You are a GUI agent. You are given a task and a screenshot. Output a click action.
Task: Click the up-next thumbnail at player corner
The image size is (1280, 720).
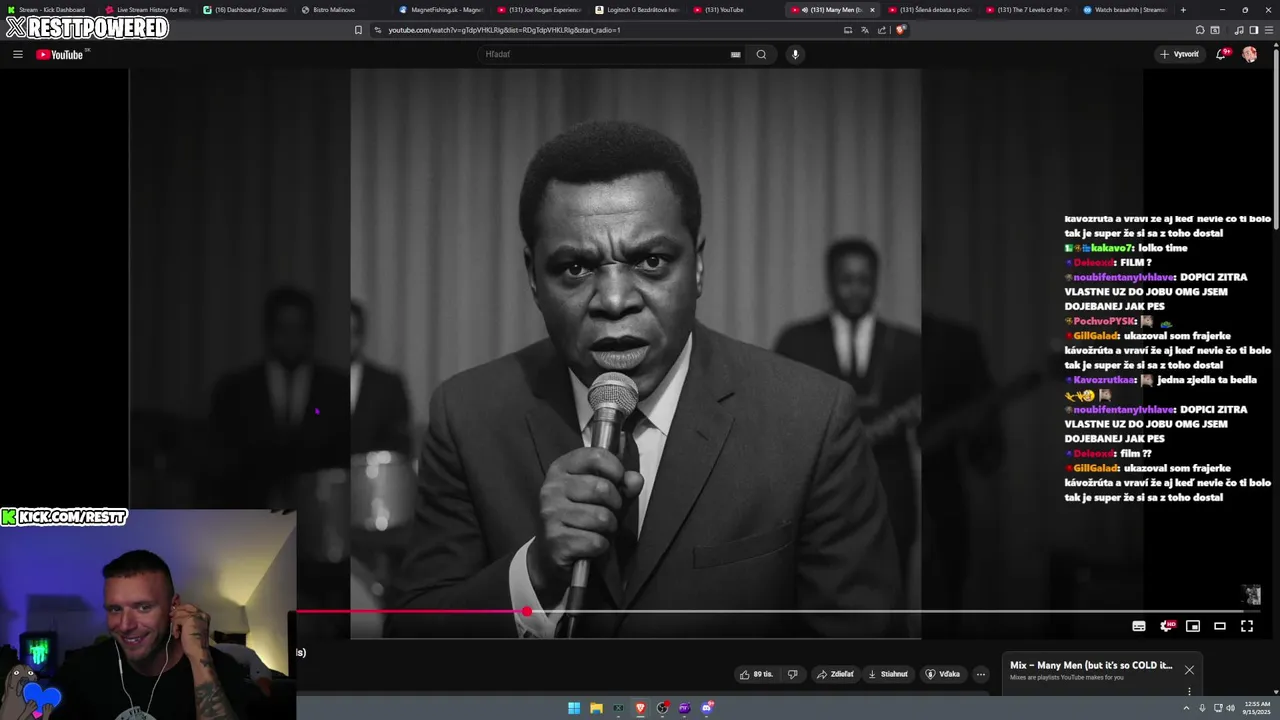click(x=1251, y=595)
